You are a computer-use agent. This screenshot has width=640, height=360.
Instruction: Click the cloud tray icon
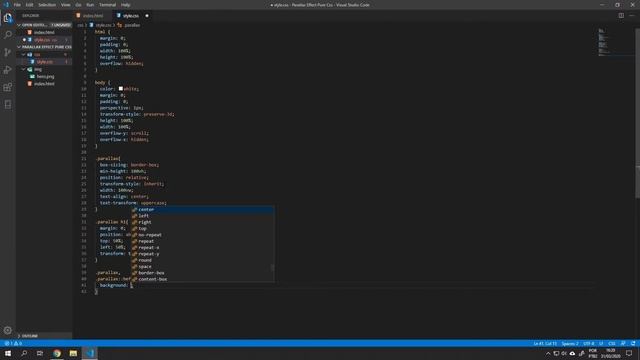coord(572,353)
